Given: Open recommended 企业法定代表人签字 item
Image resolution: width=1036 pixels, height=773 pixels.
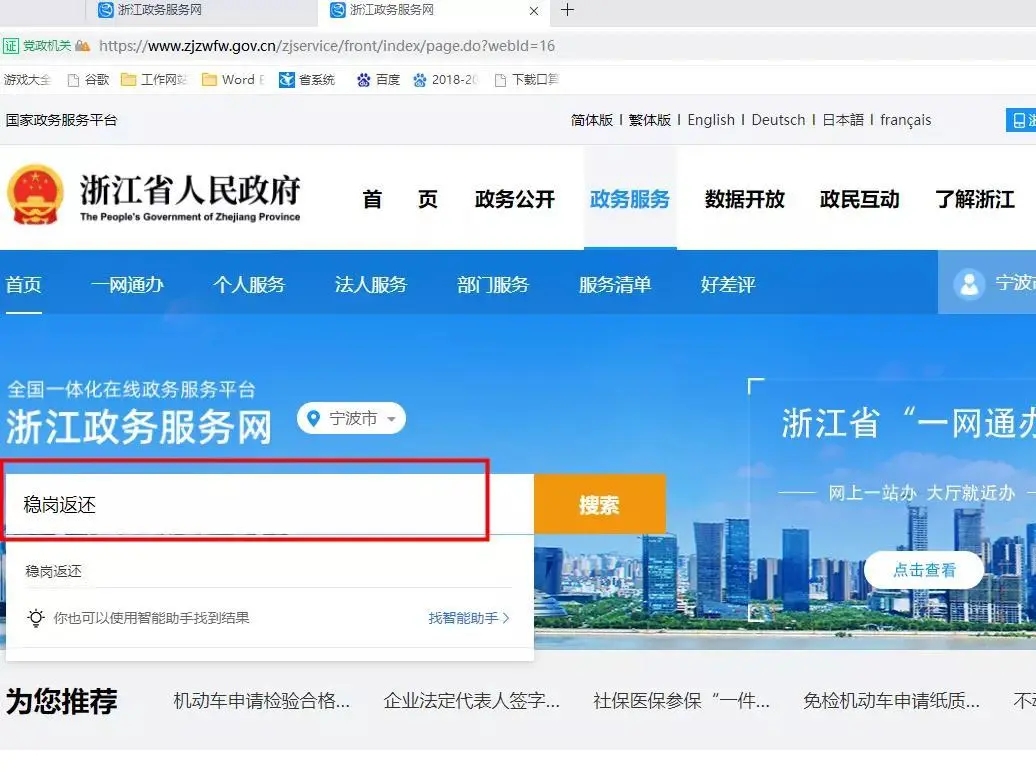Looking at the screenshot, I should 472,701.
